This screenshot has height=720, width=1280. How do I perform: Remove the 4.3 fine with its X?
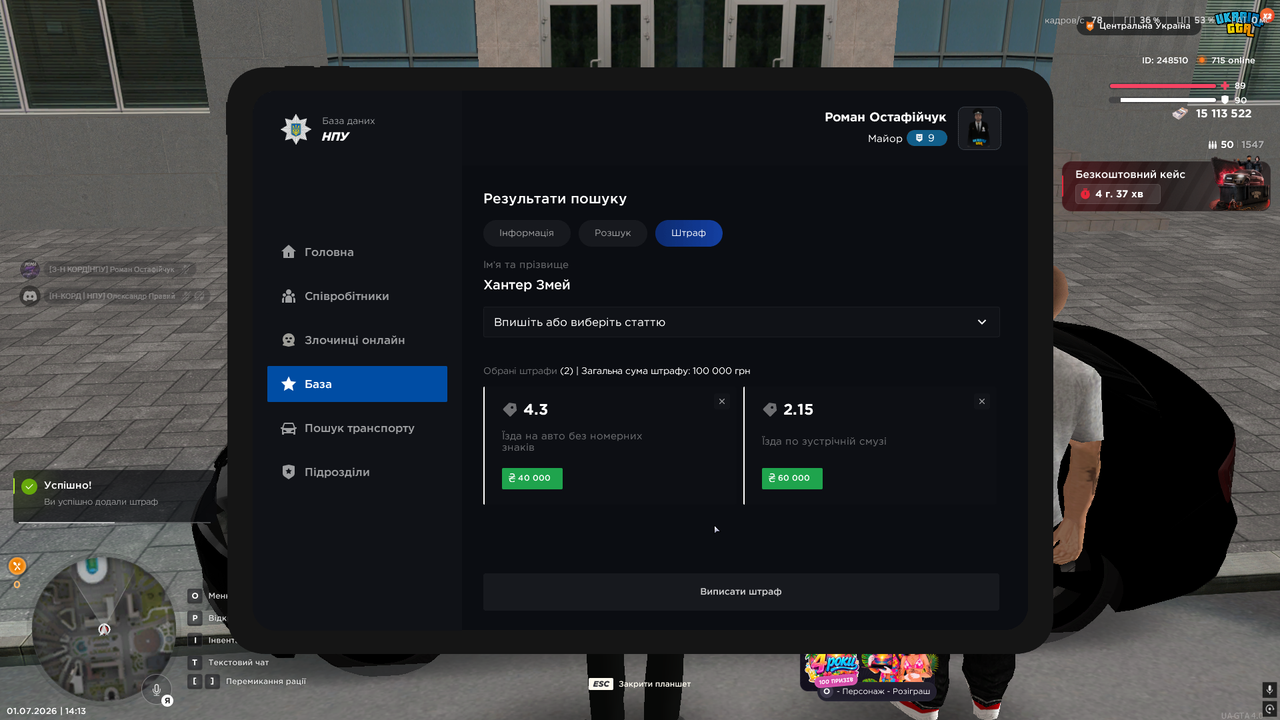pyautogui.click(x=722, y=401)
